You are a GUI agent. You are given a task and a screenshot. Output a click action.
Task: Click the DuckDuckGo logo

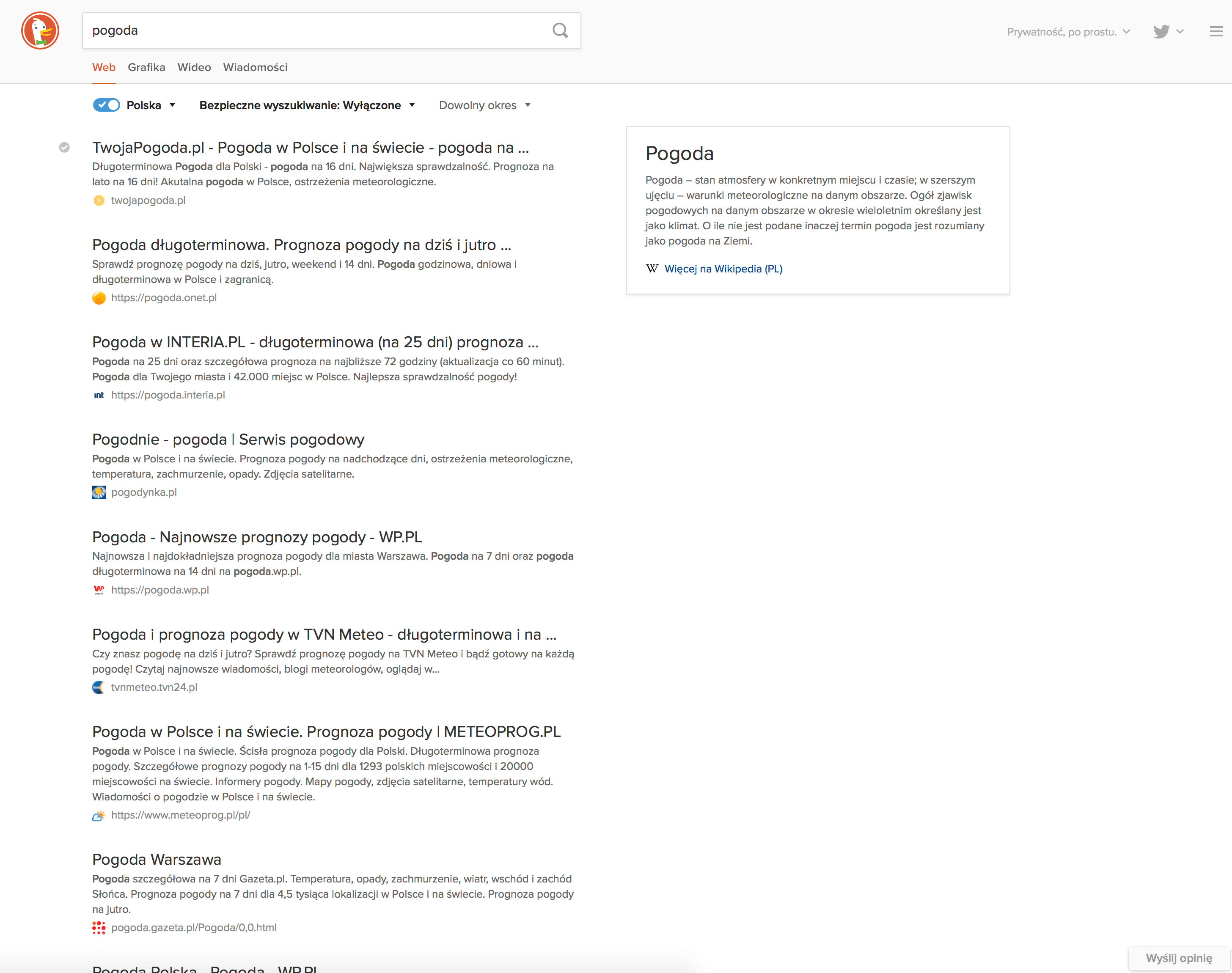41,31
